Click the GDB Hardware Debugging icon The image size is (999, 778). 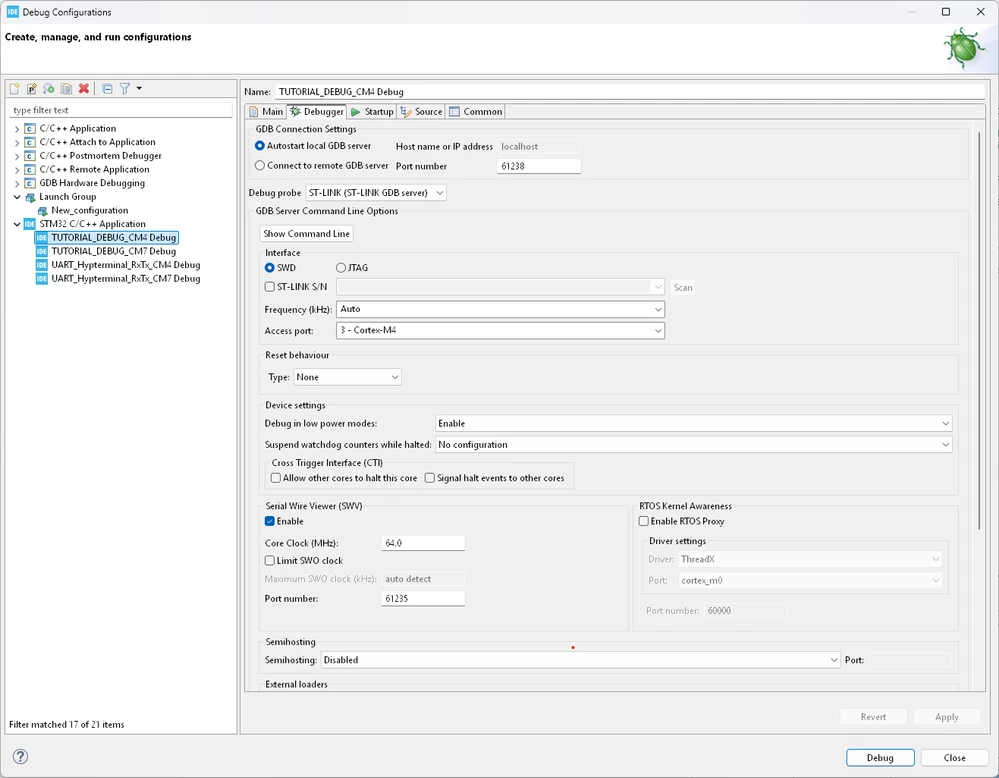click(x=29, y=183)
